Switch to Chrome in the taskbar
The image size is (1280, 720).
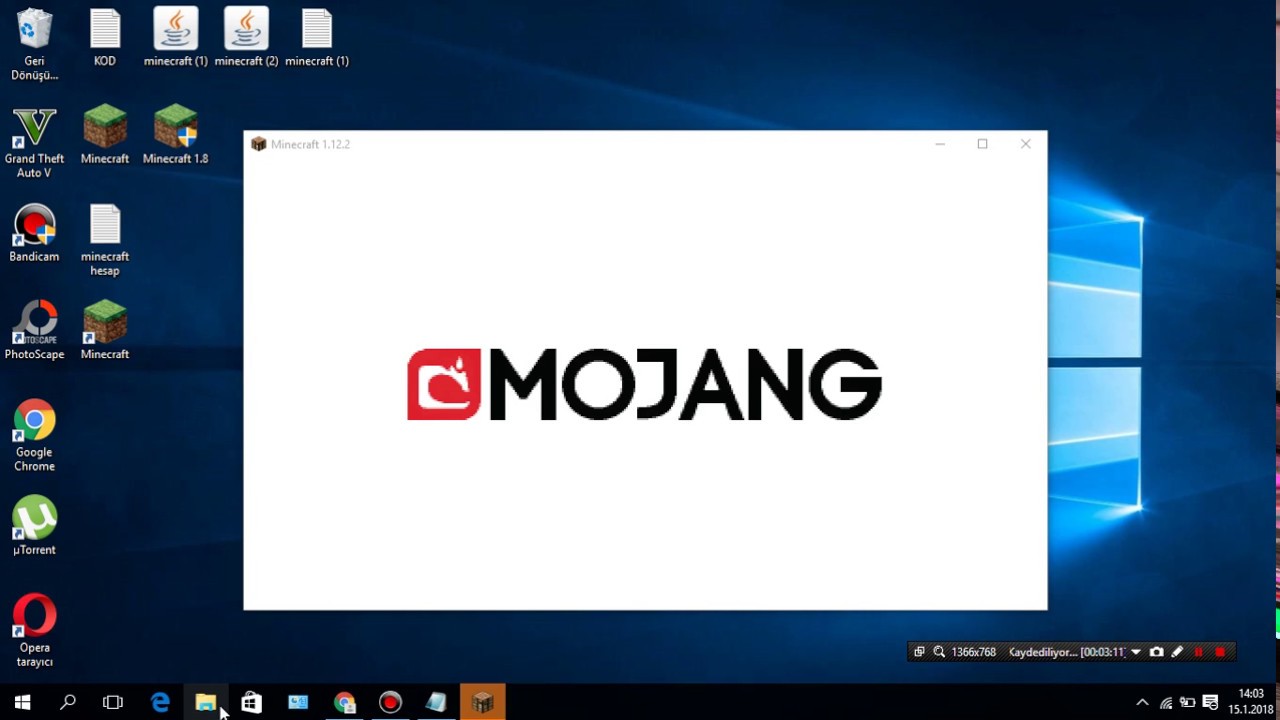click(344, 702)
